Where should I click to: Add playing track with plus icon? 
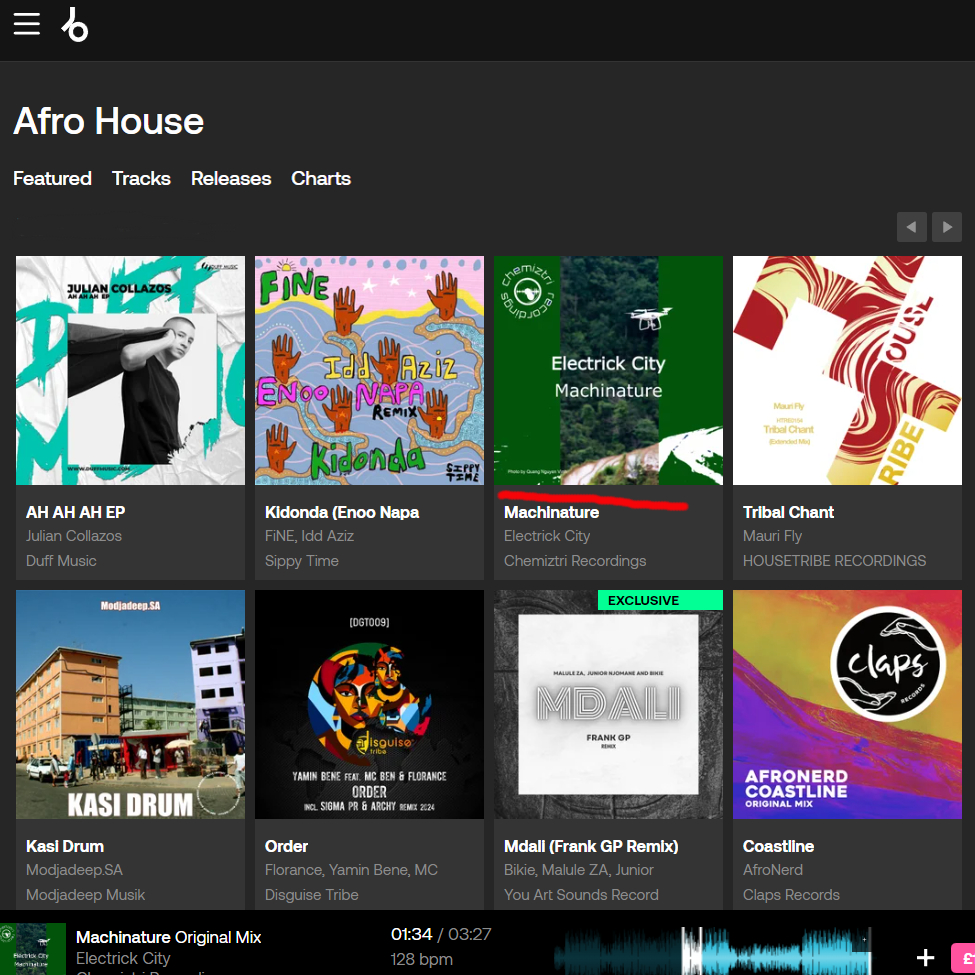coord(925,958)
